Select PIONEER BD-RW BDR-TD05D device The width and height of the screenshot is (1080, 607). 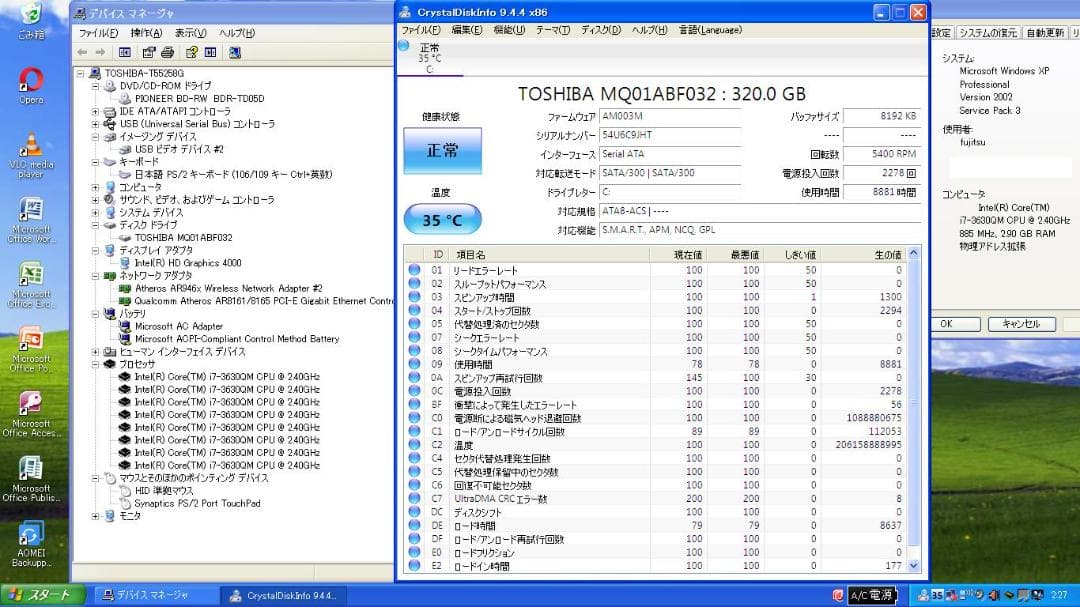tap(199, 99)
